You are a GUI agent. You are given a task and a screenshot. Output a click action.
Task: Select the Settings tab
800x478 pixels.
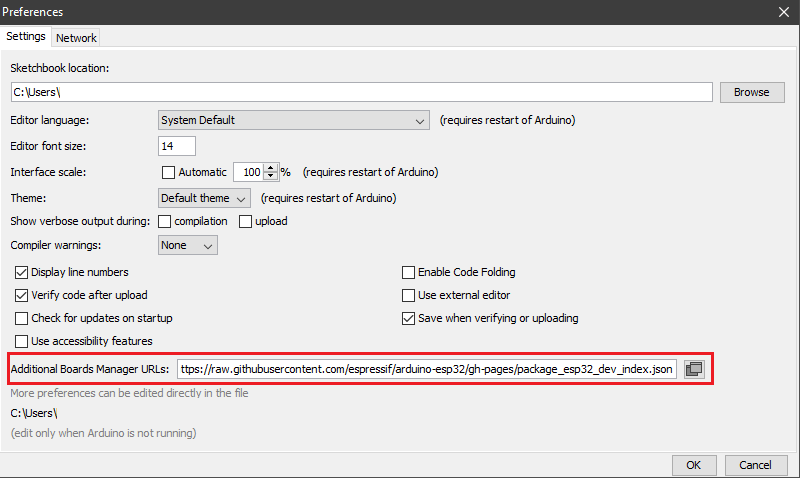[26, 37]
